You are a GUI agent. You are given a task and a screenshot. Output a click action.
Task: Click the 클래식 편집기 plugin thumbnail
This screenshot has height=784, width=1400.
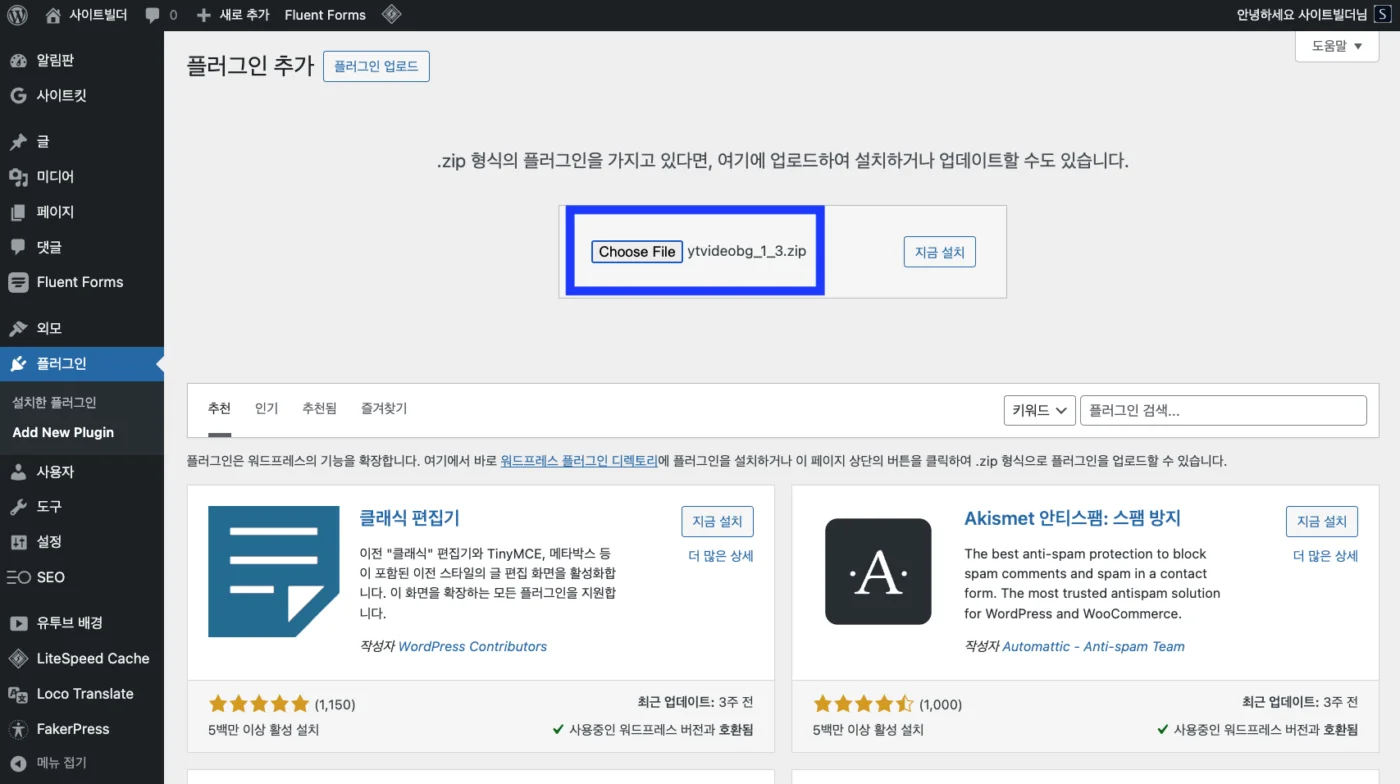click(x=274, y=571)
